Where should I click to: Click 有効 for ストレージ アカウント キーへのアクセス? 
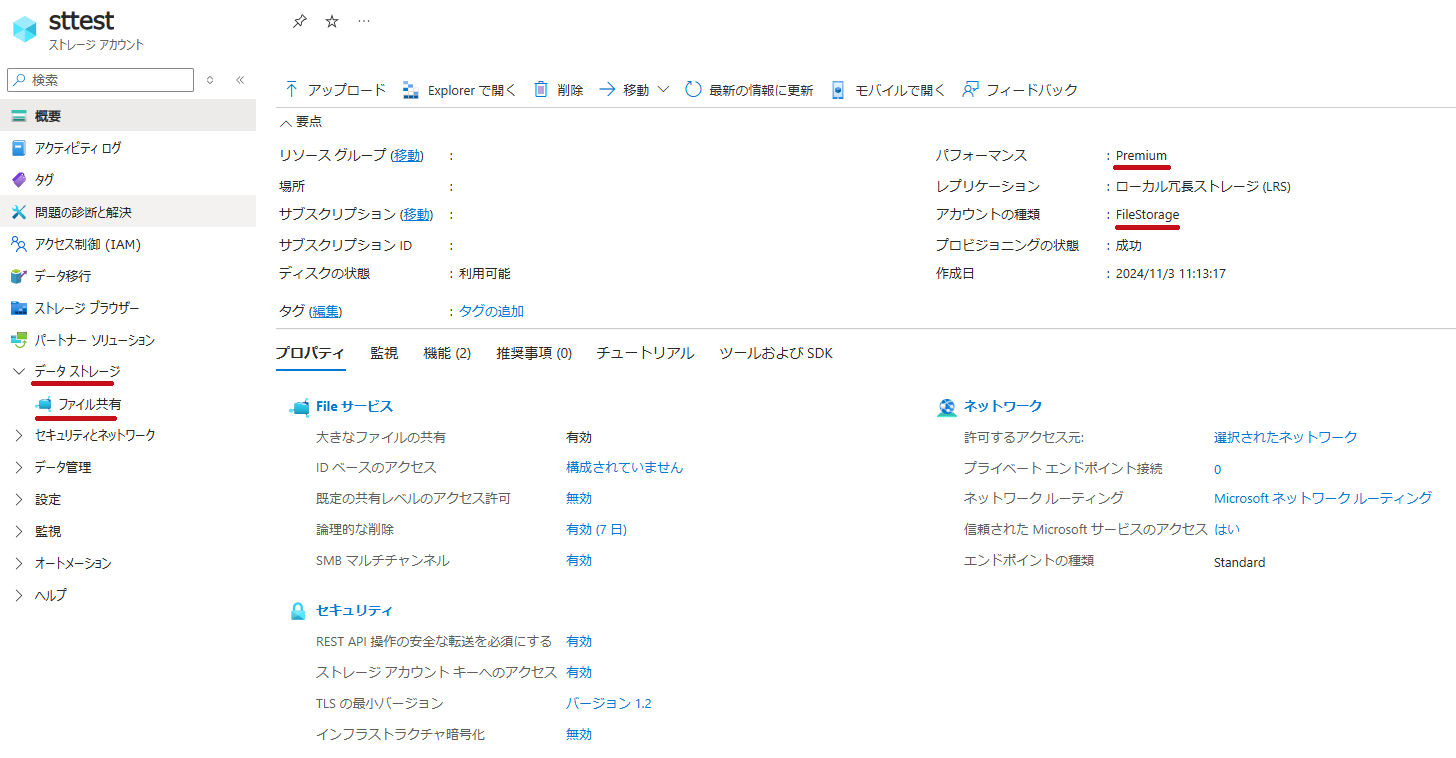[x=579, y=672]
